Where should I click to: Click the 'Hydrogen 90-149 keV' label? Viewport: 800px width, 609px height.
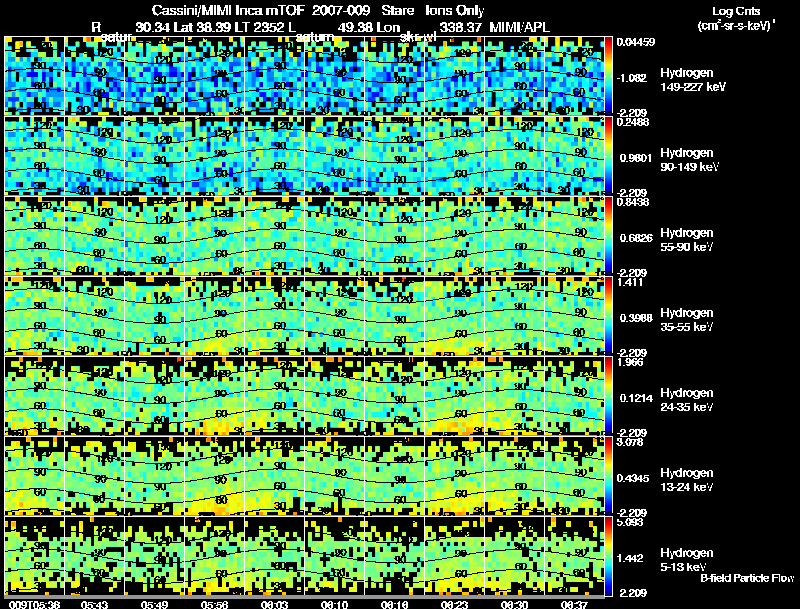click(689, 160)
